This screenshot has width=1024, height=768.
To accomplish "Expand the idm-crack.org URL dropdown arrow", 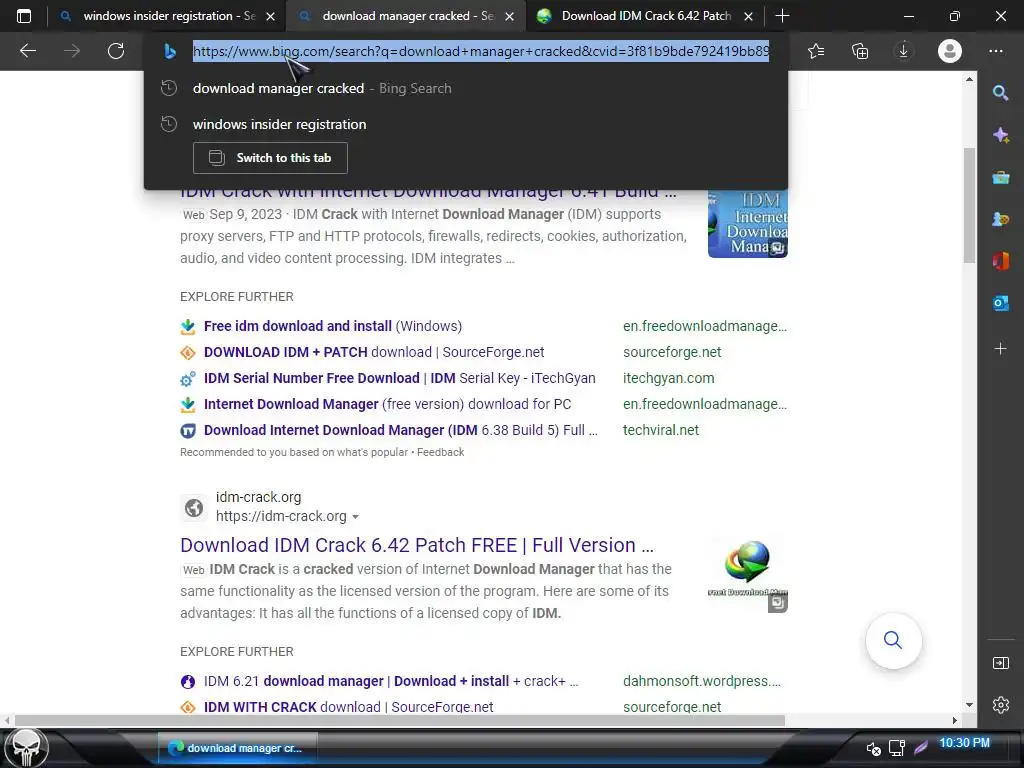I will tap(355, 517).
